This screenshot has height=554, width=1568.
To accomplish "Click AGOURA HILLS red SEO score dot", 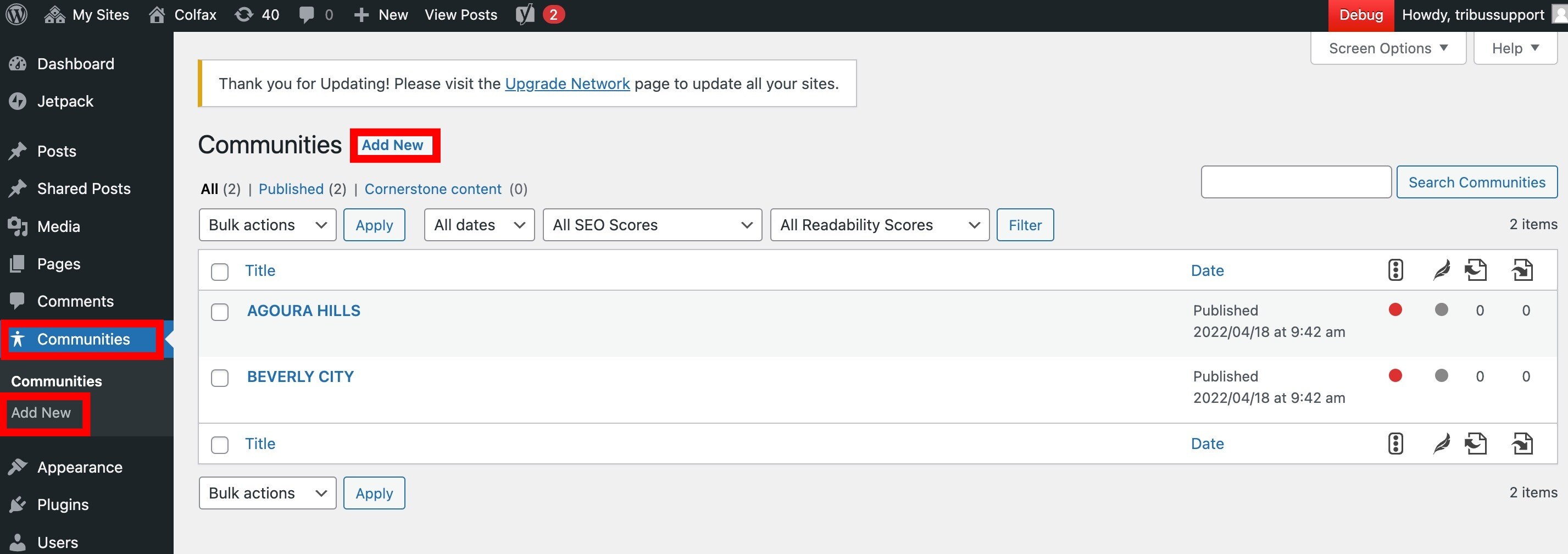I will 1395,310.
